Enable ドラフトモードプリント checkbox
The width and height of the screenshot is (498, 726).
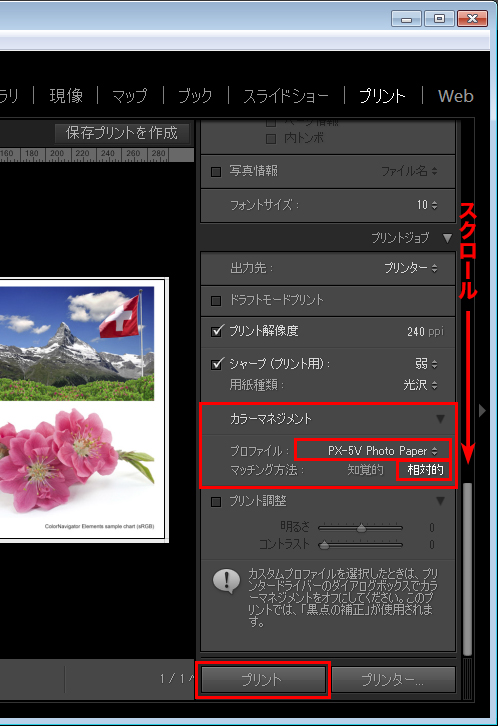216,301
